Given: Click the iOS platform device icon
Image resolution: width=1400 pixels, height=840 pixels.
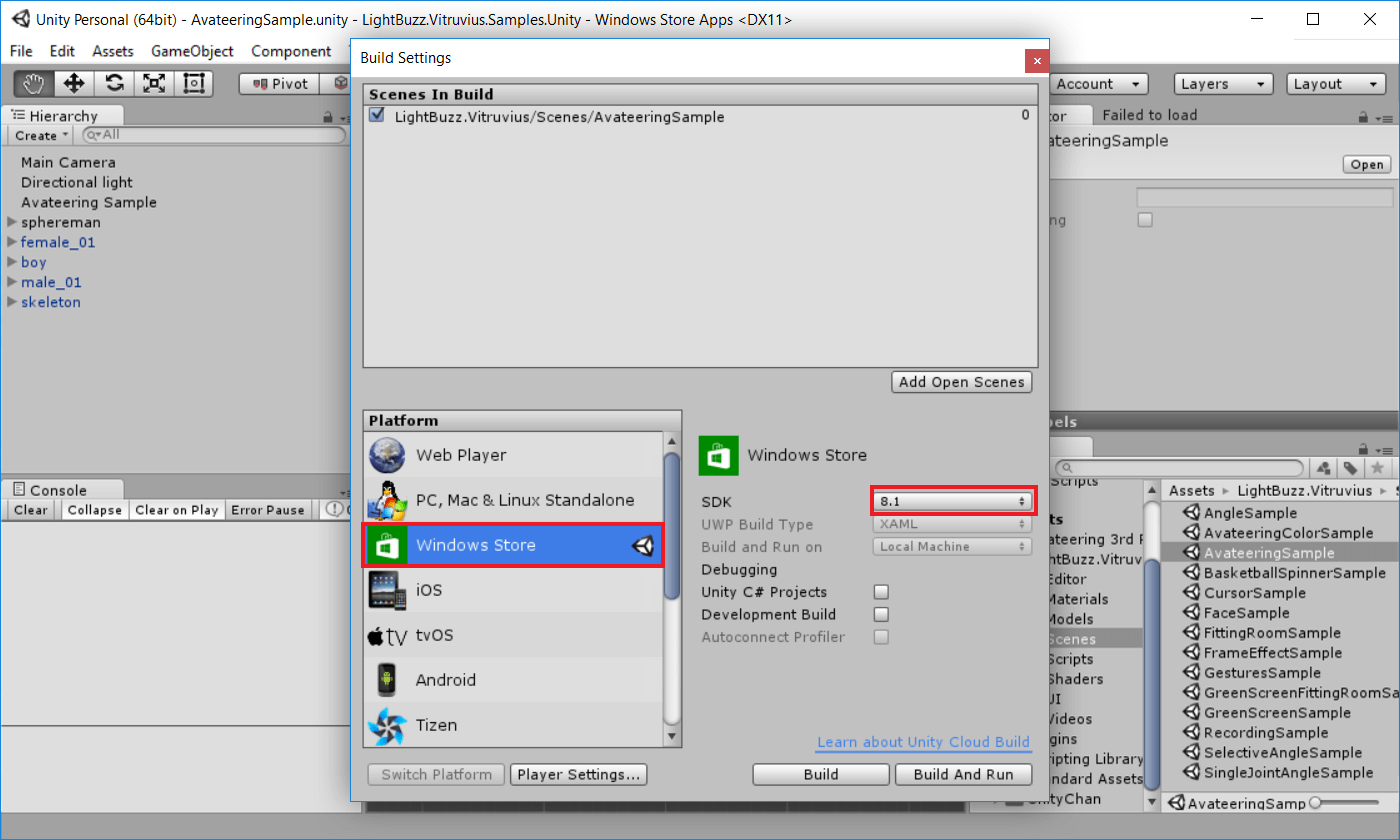Looking at the screenshot, I should tap(386, 590).
